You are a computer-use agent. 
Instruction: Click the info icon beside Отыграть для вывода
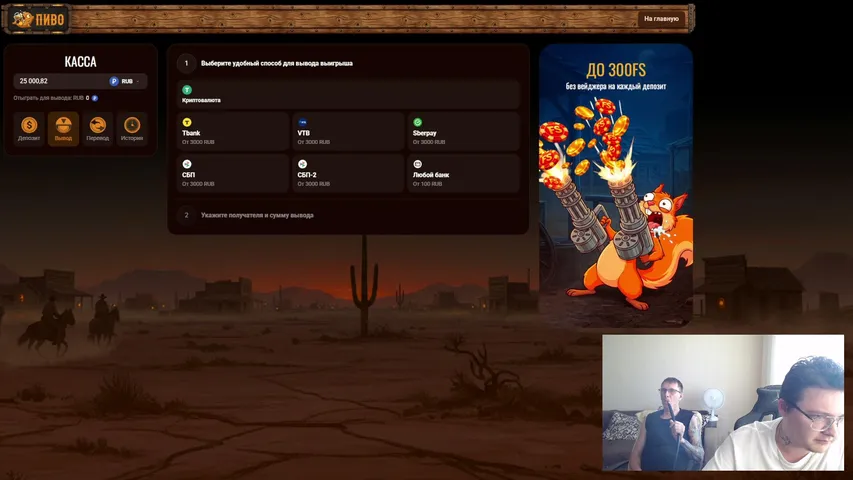[x=95, y=98]
